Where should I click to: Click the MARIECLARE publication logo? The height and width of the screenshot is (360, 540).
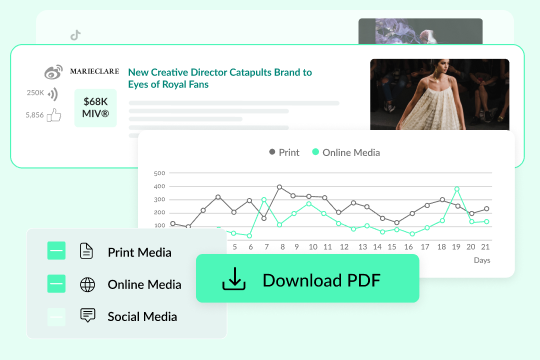94,71
